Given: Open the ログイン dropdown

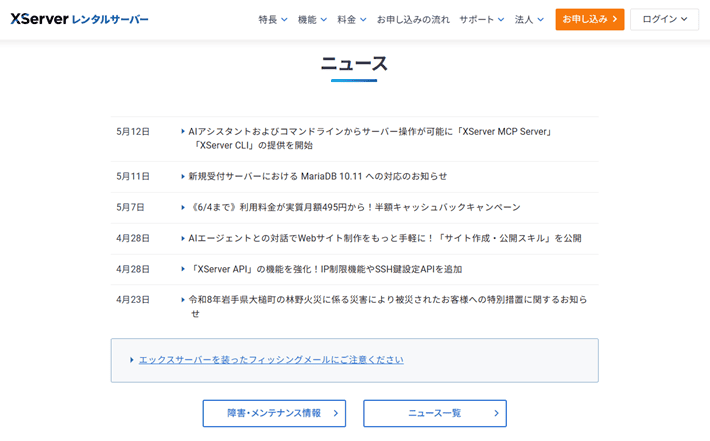Looking at the screenshot, I should coord(664,19).
